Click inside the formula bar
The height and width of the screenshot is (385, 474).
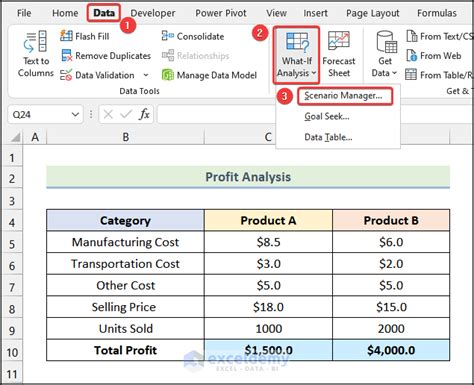point(217,115)
